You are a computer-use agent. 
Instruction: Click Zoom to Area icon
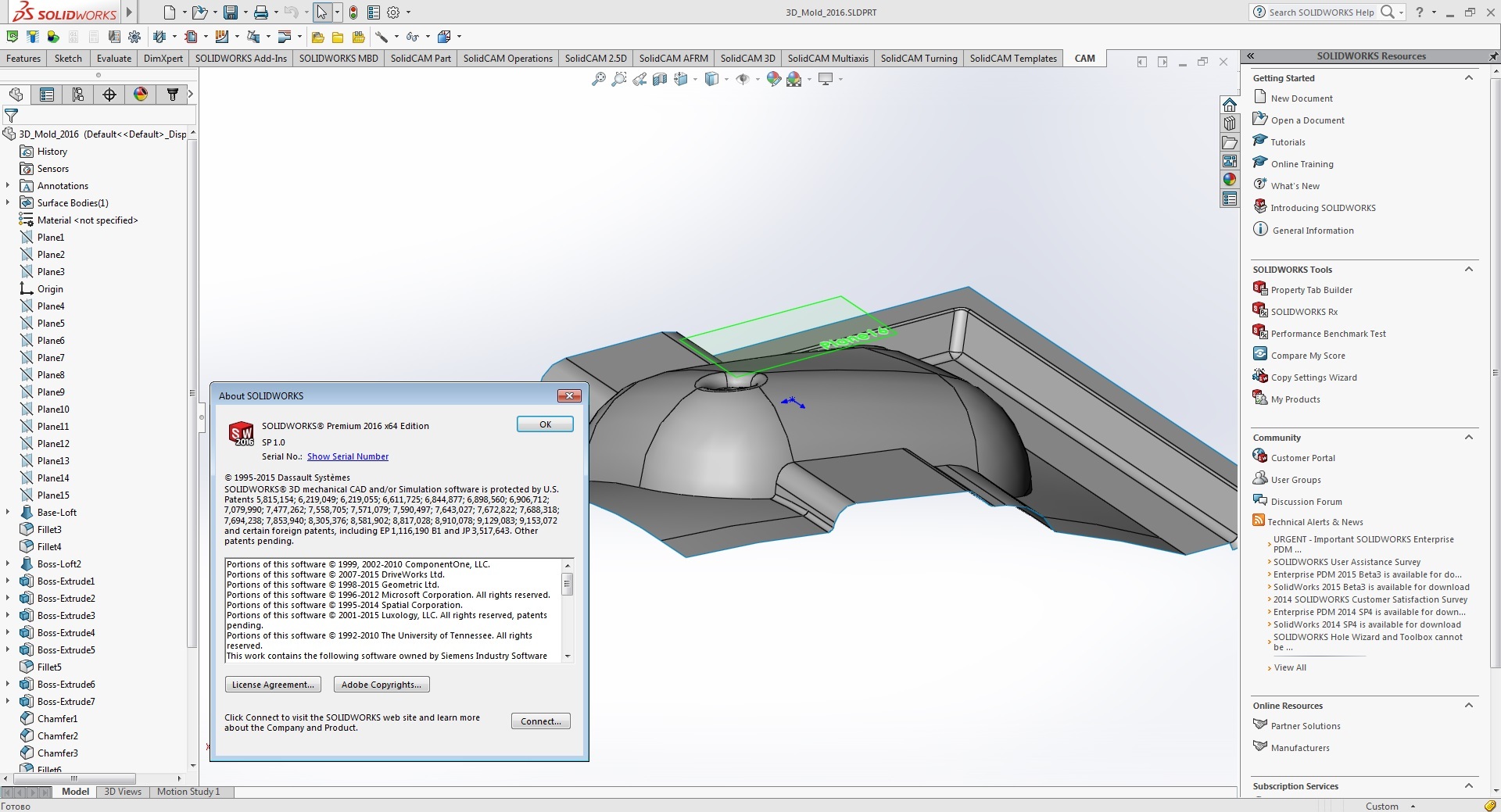coord(619,79)
